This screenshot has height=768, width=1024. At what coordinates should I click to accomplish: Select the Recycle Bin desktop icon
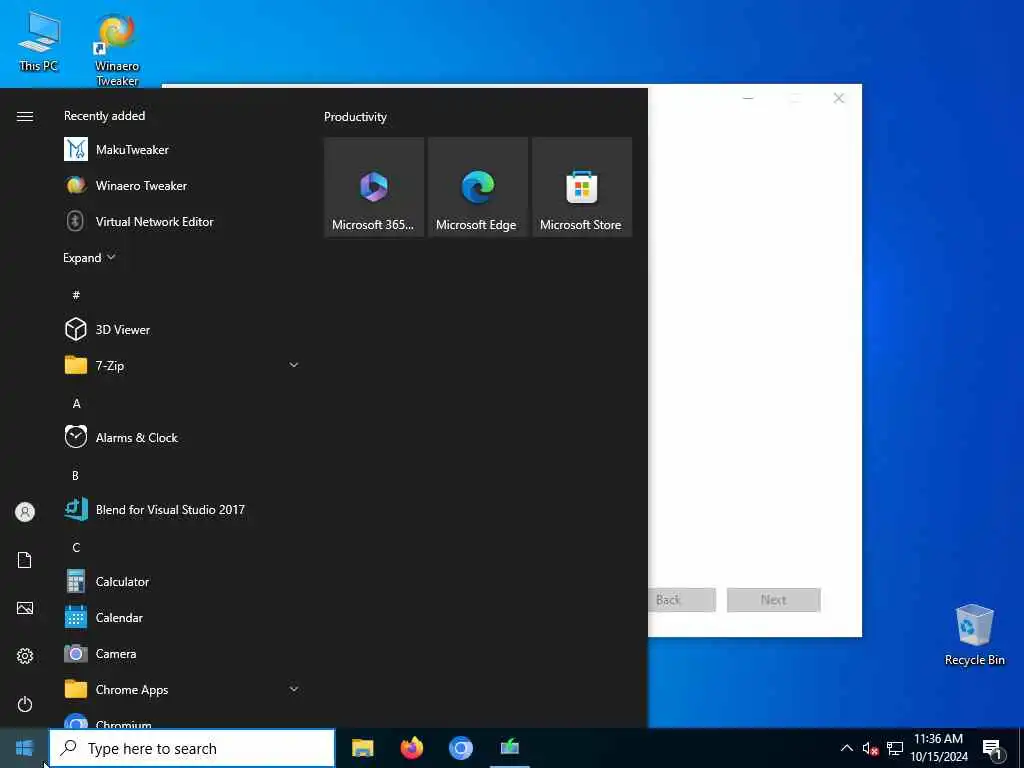(x=974, y=635)
